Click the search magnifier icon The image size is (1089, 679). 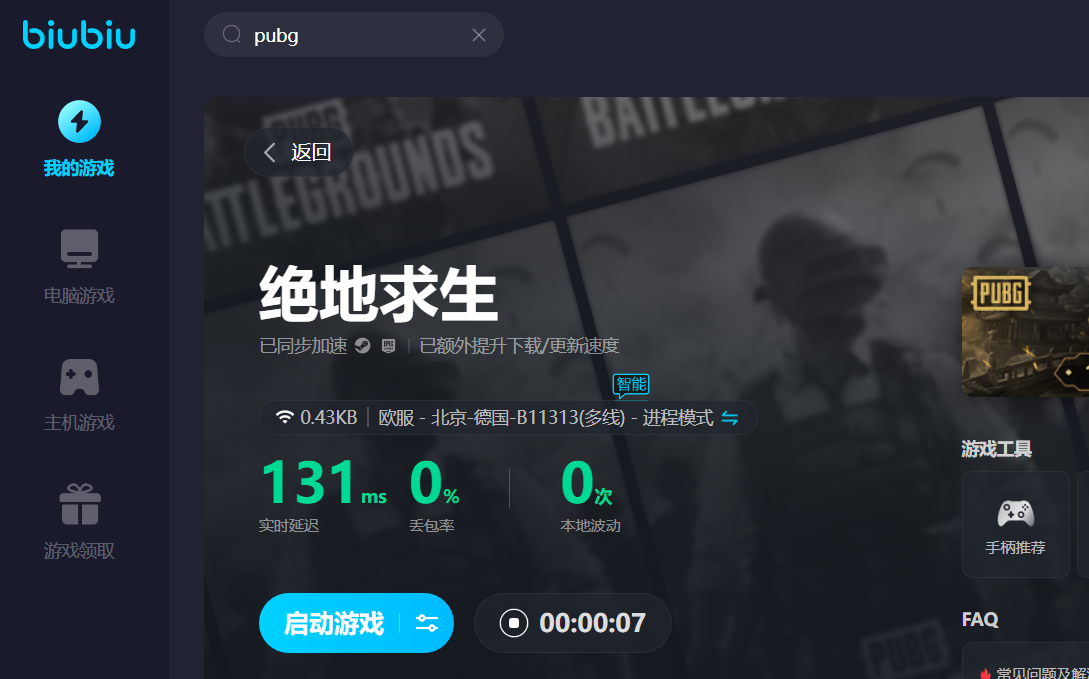pyautogui.click(x=231, y=34)
